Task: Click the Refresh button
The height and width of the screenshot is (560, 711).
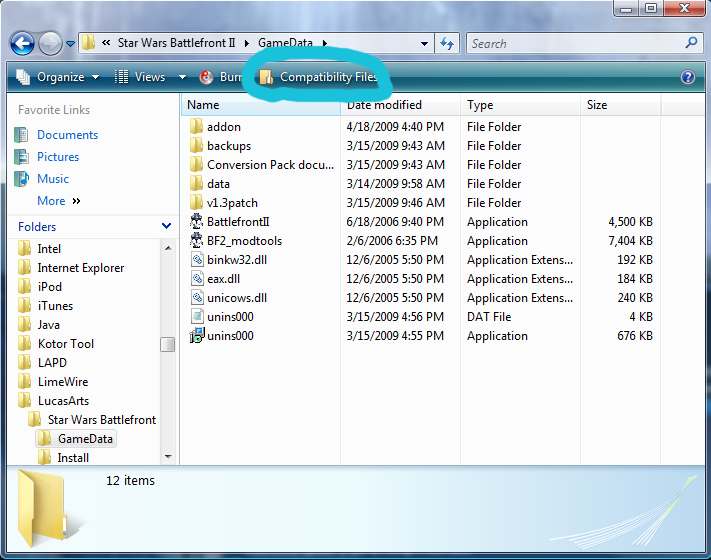Action: (x=447, y=44)
